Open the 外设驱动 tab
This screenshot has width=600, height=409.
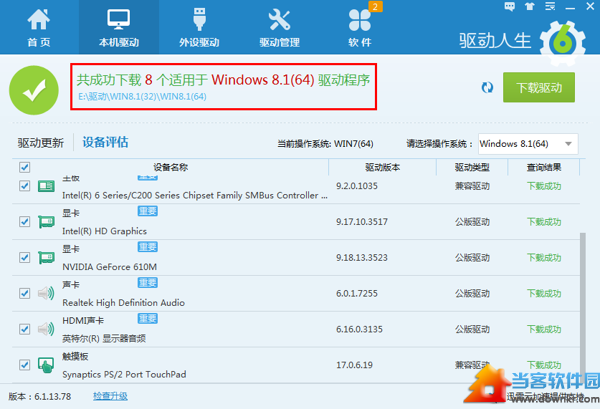click(199, 28)
